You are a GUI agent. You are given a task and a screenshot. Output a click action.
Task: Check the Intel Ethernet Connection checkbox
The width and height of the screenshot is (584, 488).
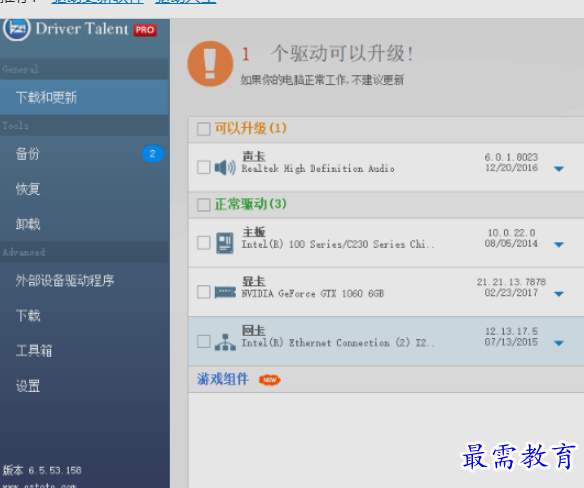pyautogui.click(x=204, y=342)
